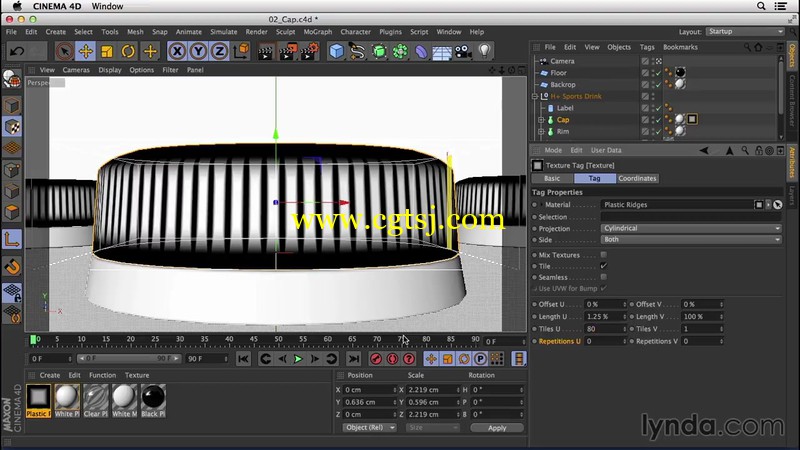Screen dimensions: 800x450
Task: Collapse H+ Sports Drink group
Action: click(x=535, y=96)
